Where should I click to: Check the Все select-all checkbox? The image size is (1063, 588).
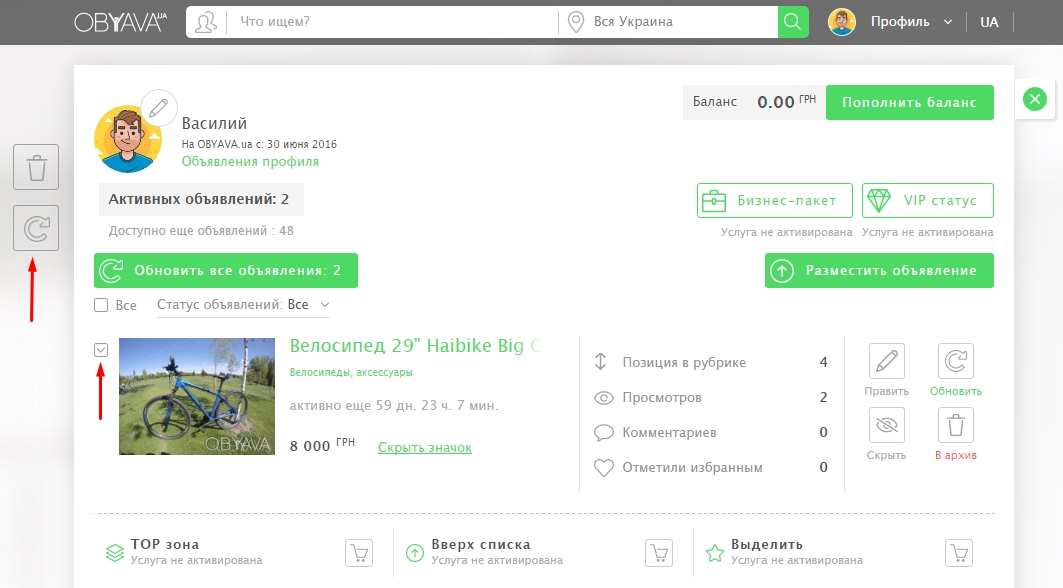101,305
